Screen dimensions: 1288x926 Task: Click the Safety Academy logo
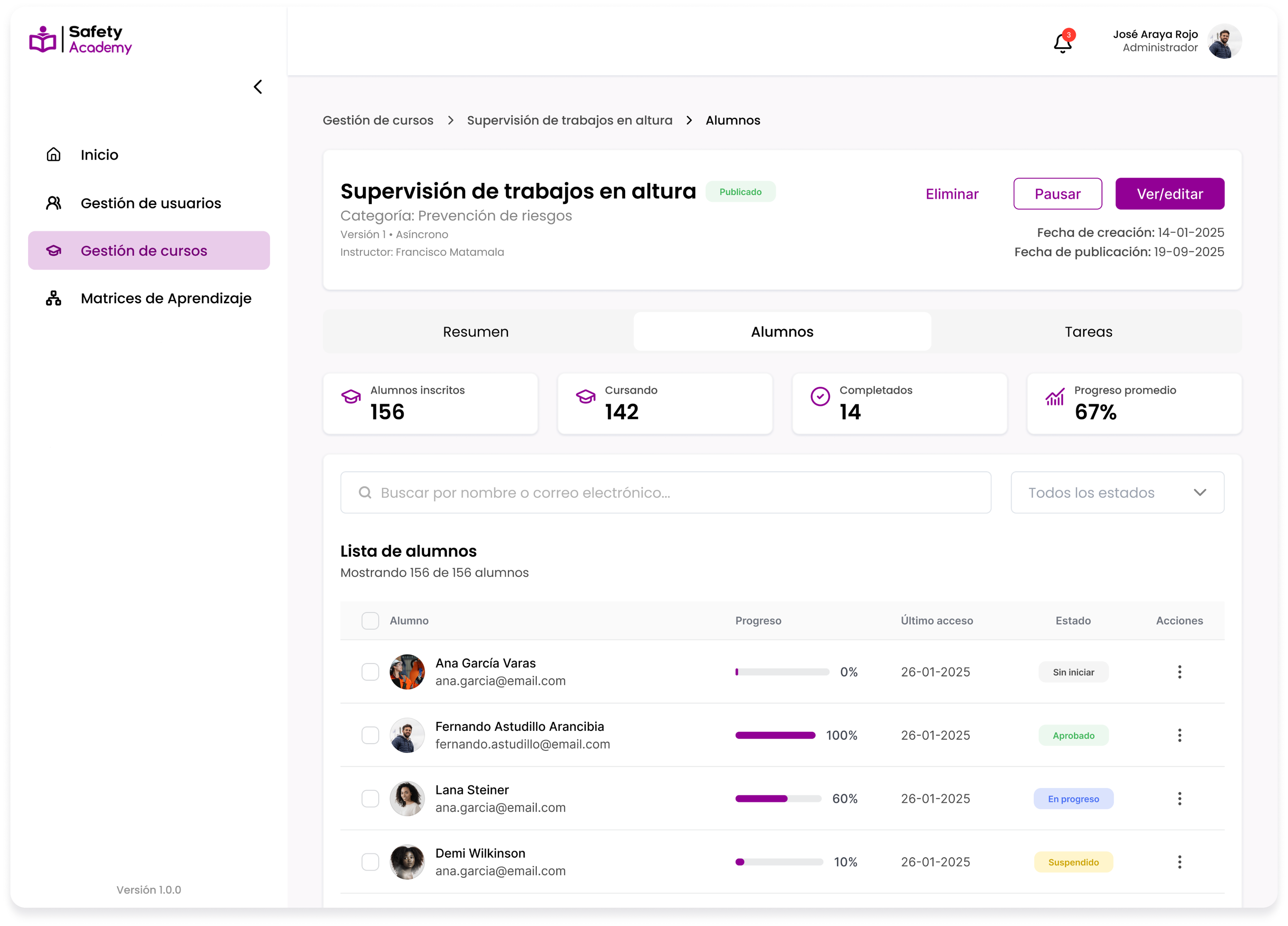[80, 40]
